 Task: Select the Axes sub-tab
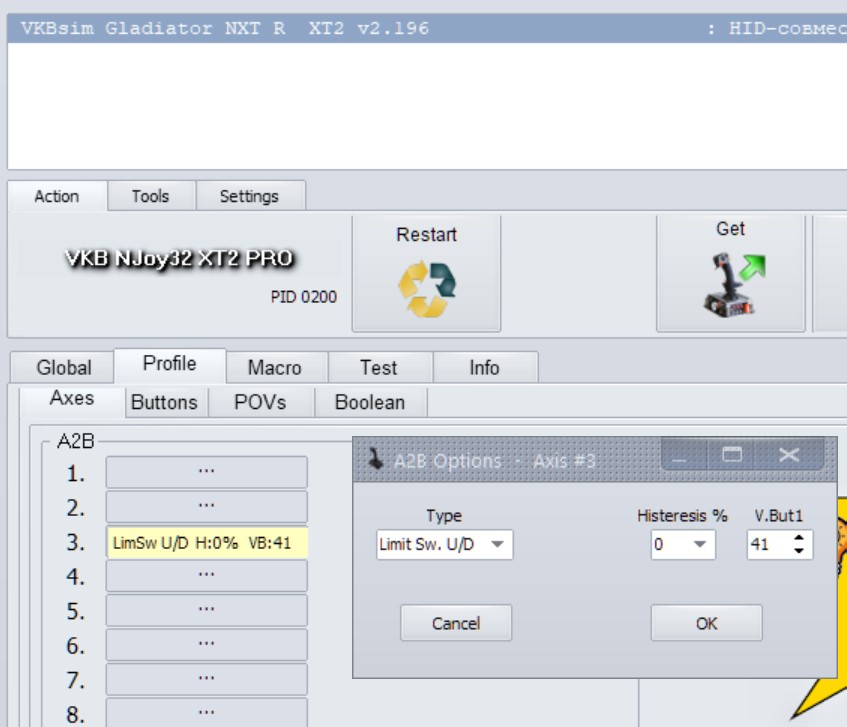[x=72, y=399]
